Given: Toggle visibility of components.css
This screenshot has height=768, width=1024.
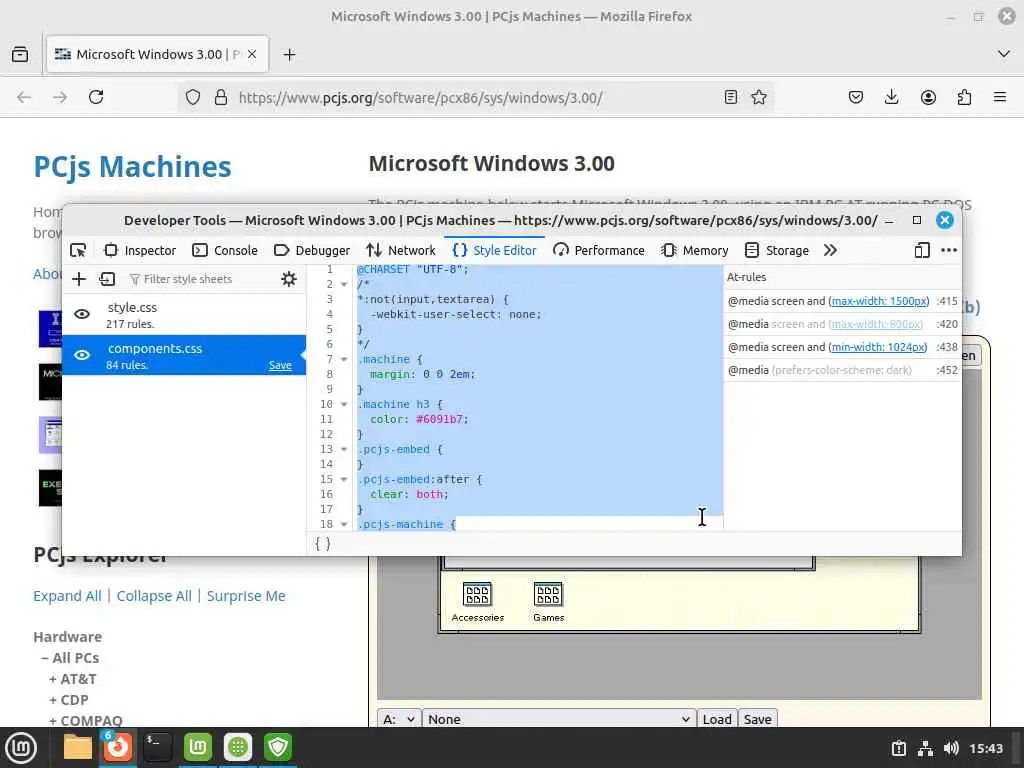Looking at the screenshot, I should 82,355.
